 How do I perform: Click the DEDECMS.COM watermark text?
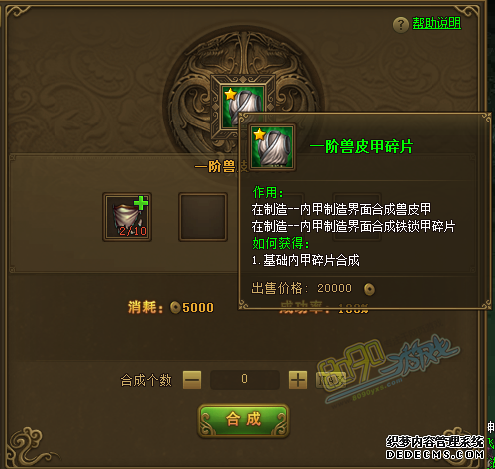[x=435, y=454]
